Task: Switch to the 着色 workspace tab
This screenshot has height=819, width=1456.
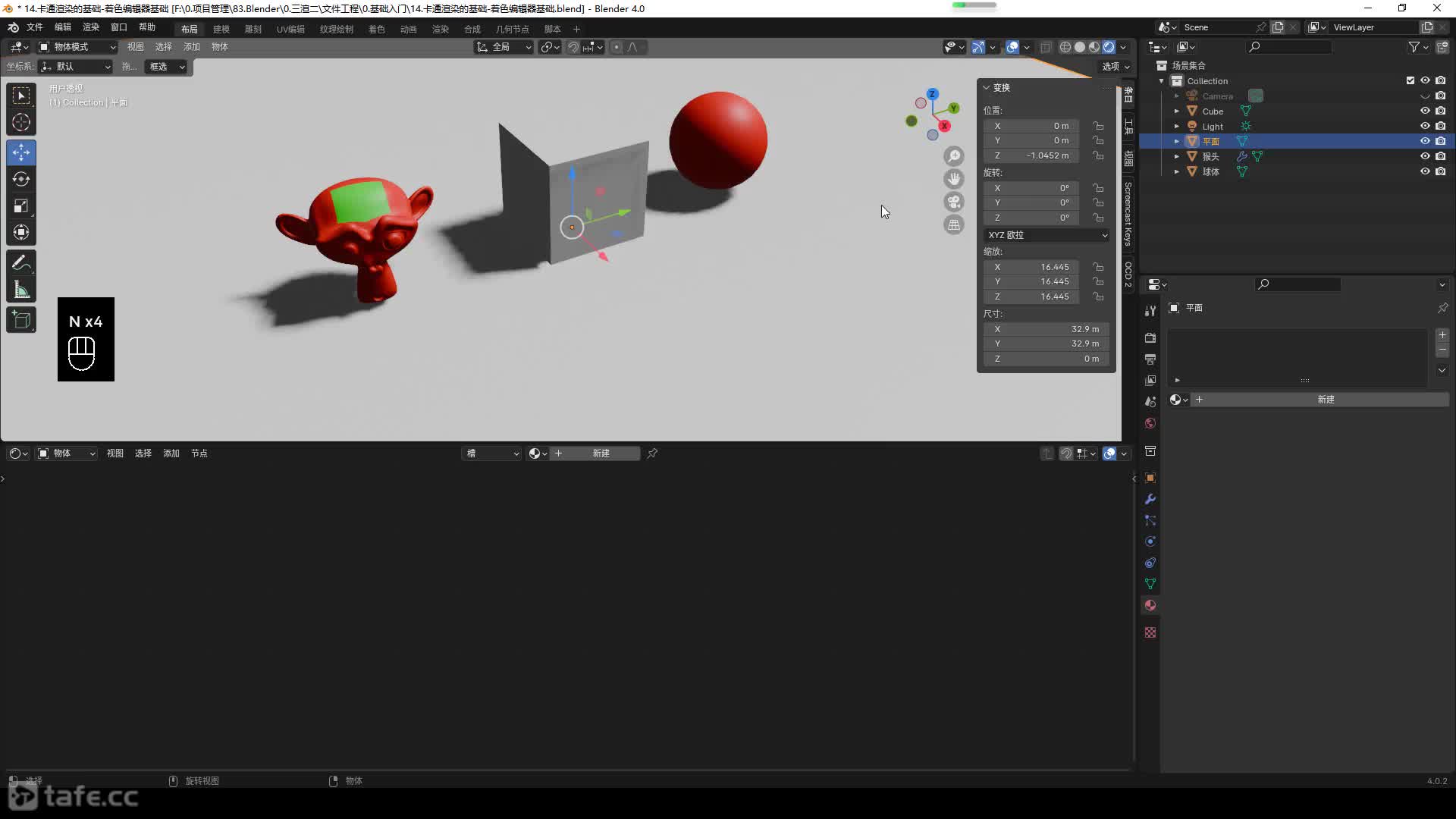Action: (x=377, y=29)
